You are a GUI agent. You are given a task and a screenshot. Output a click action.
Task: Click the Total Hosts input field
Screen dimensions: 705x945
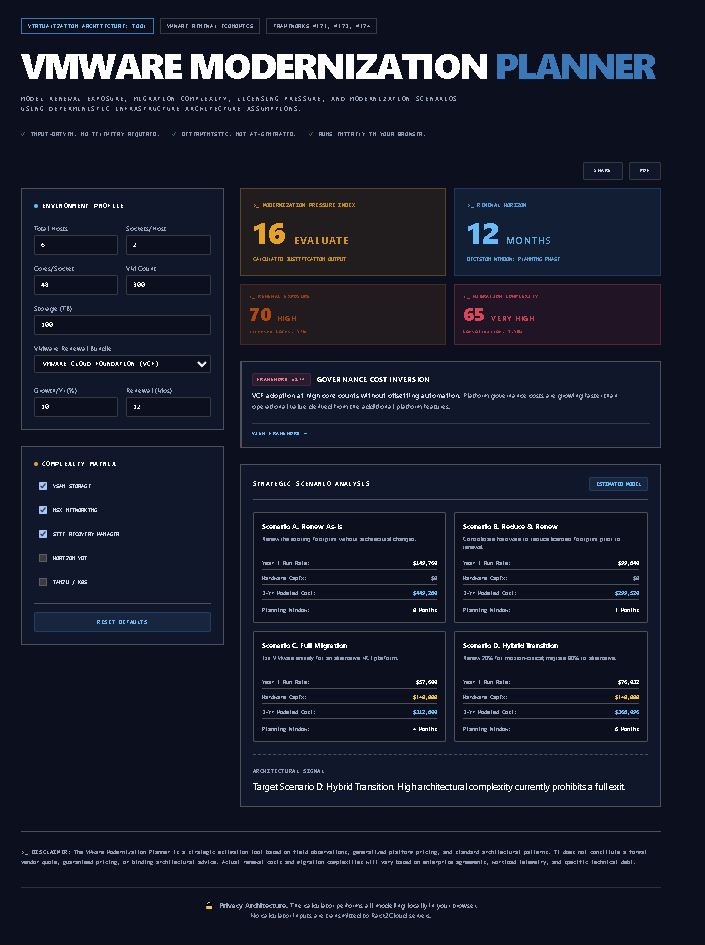[x=76, y=245]
